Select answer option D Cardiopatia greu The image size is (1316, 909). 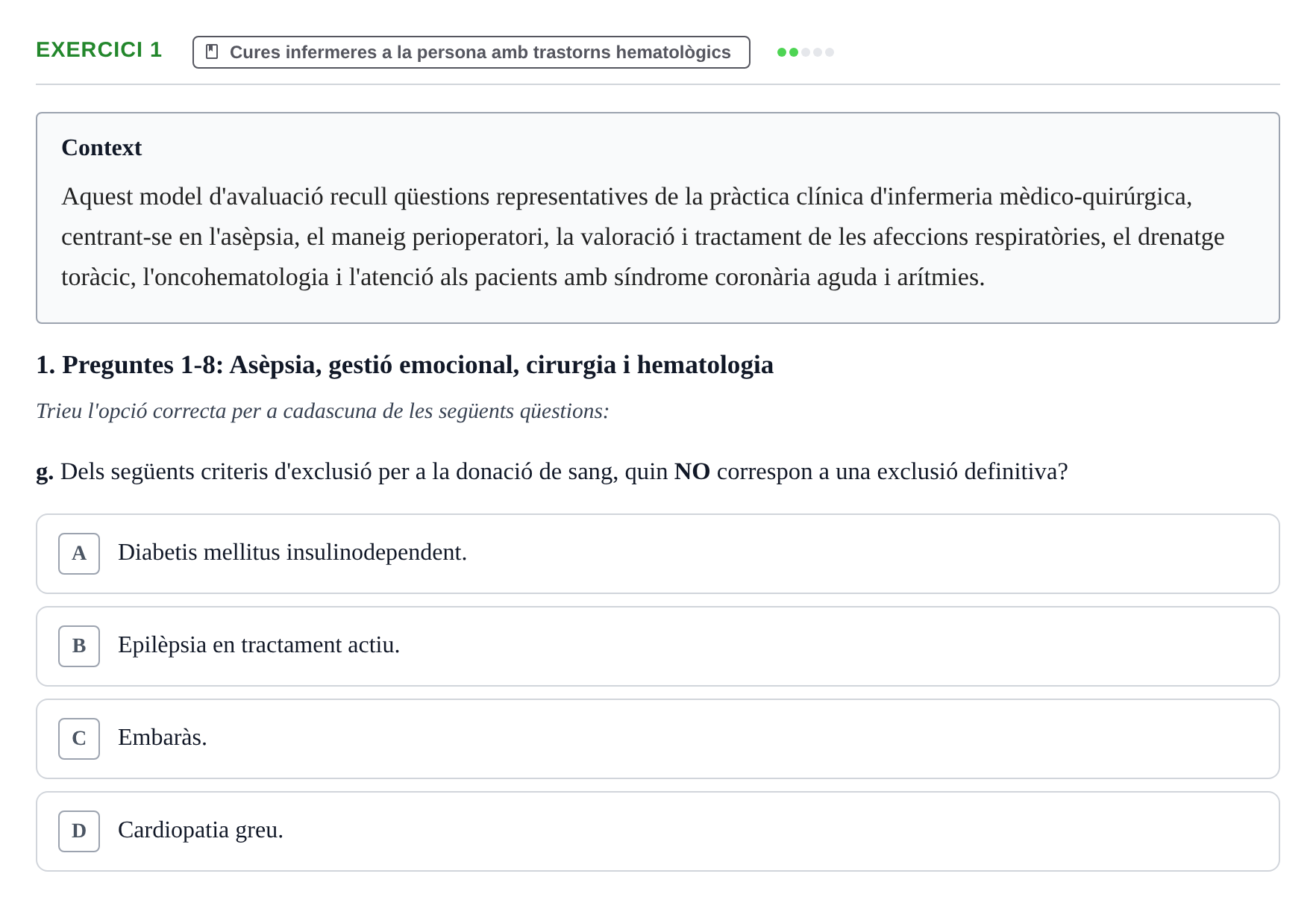[x=657, y=831]
